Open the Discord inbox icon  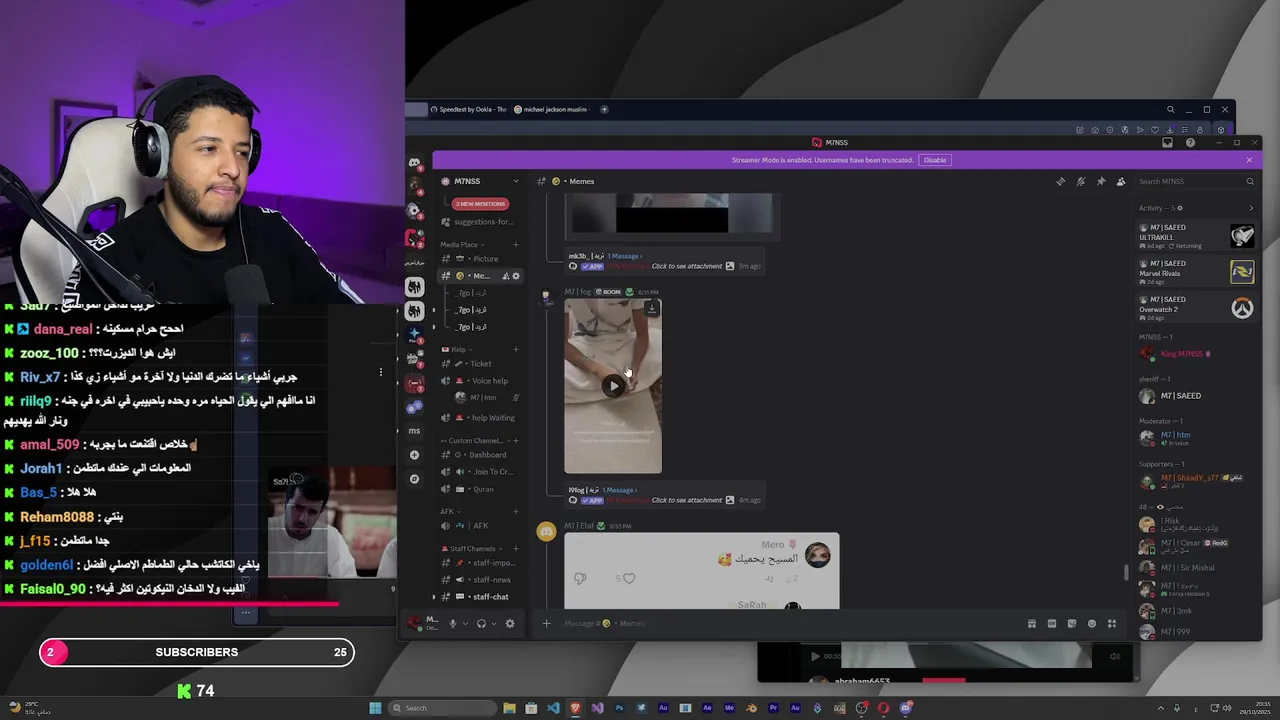point(1167,143)
